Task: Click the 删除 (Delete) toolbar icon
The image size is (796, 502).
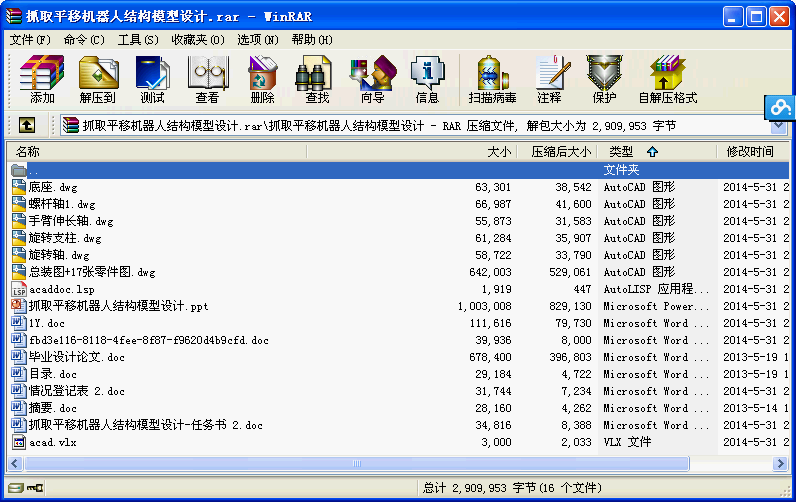Action: [262, 79]
